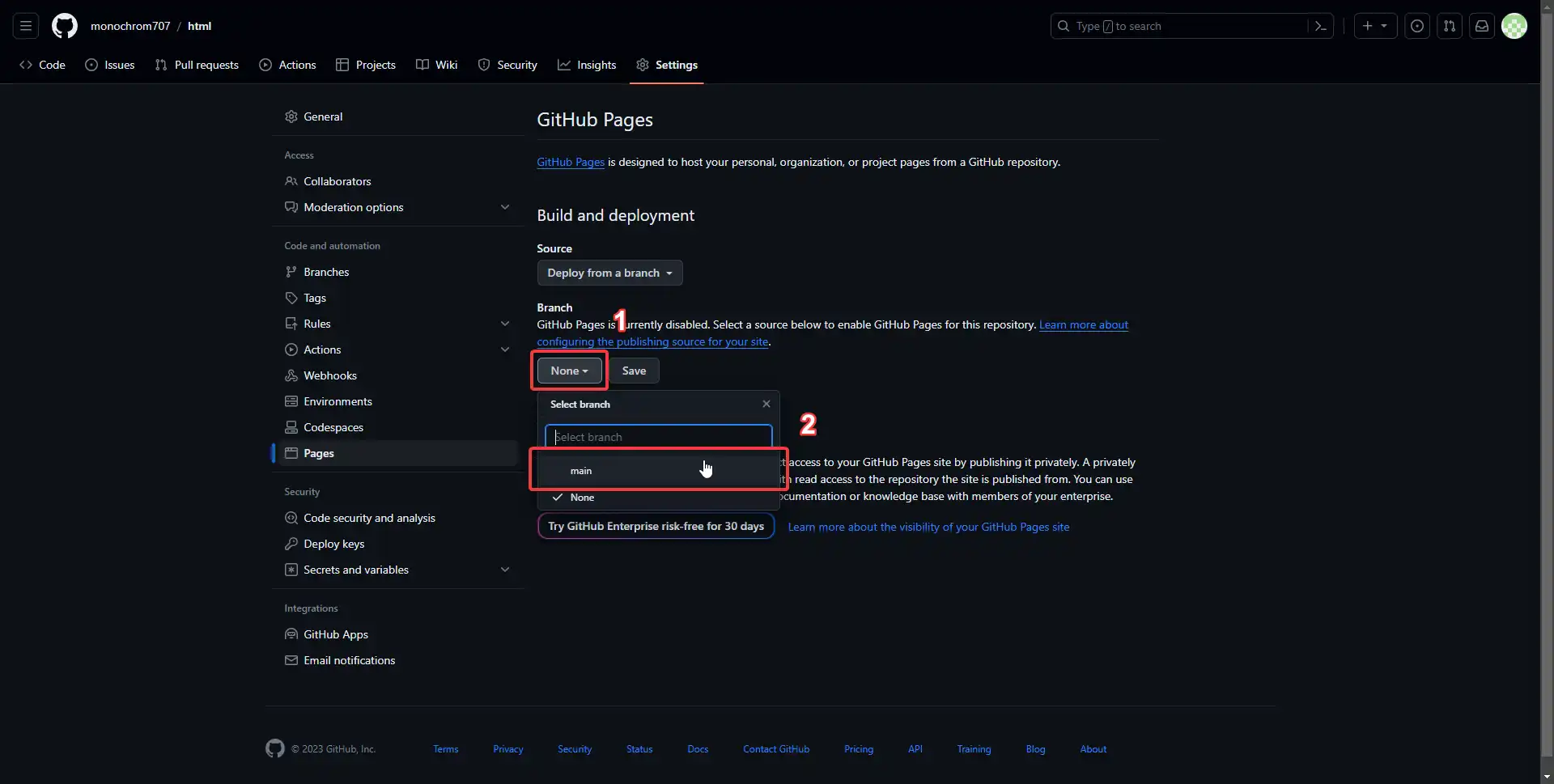The width and height of the screenshot is (1554, 784).
Task: Click the footer GitHub logo
Action: [275, 748]
